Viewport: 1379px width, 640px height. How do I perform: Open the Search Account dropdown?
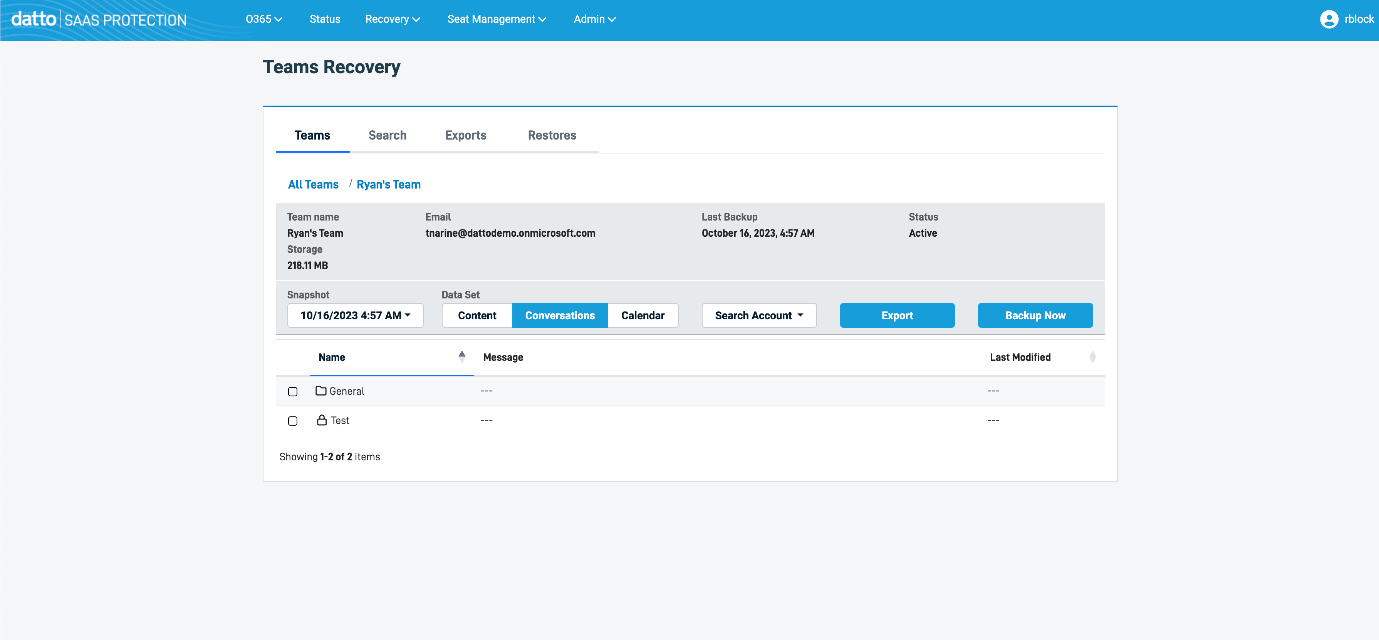(x=759, y=315)
